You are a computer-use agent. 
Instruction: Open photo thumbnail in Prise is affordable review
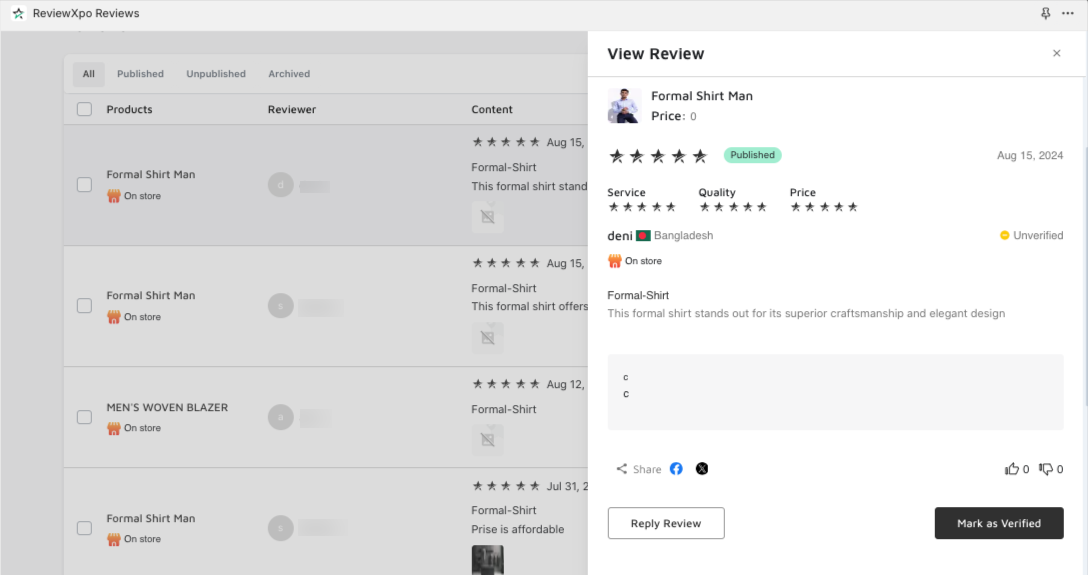coord(488,560)
